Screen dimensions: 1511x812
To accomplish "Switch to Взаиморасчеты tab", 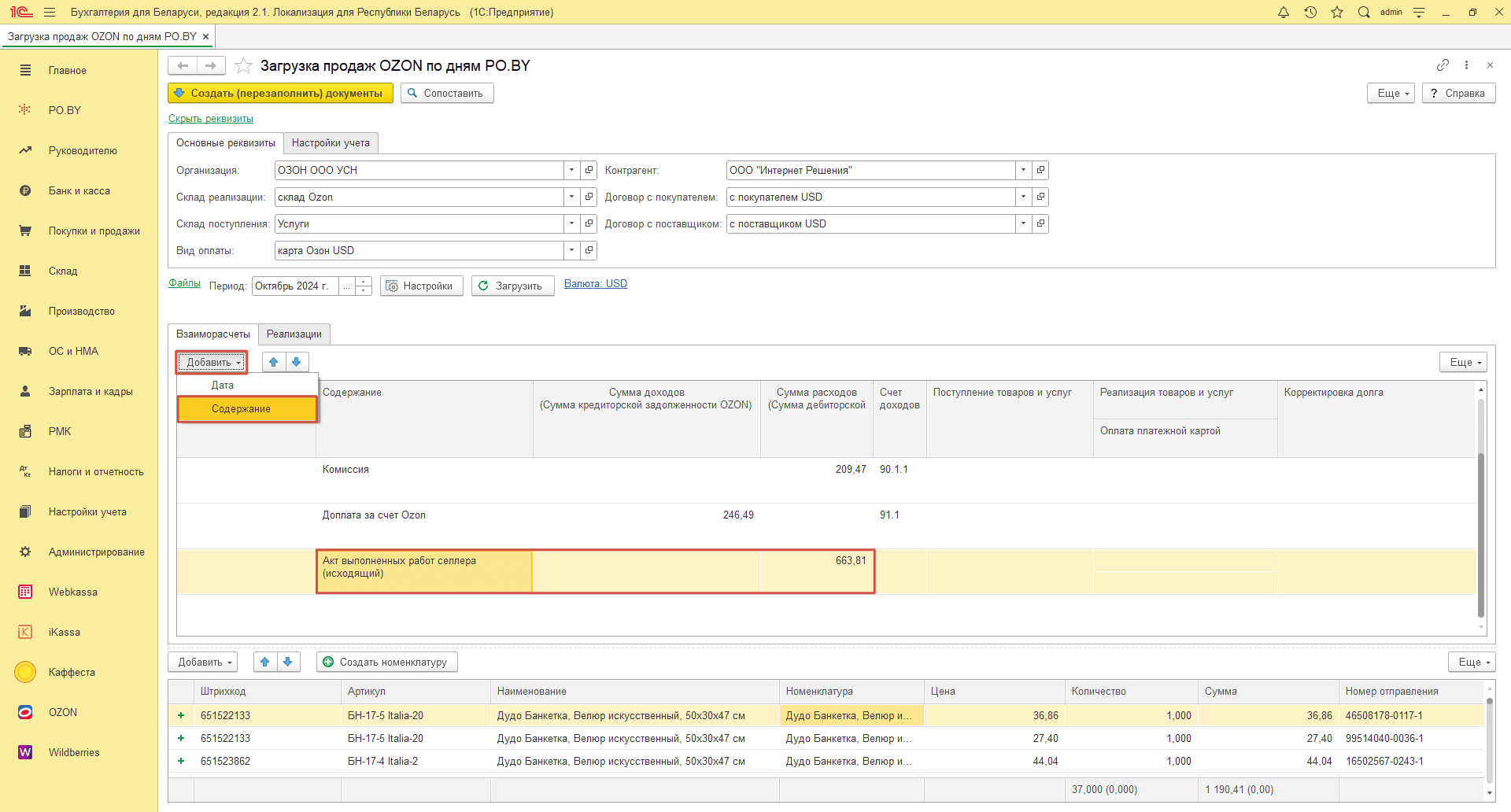I will [213, 334].
